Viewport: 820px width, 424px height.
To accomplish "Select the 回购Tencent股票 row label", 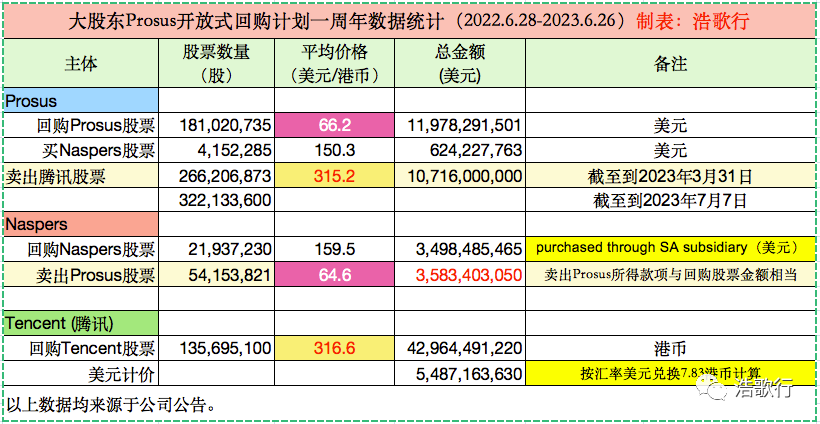I will [81, 348].
